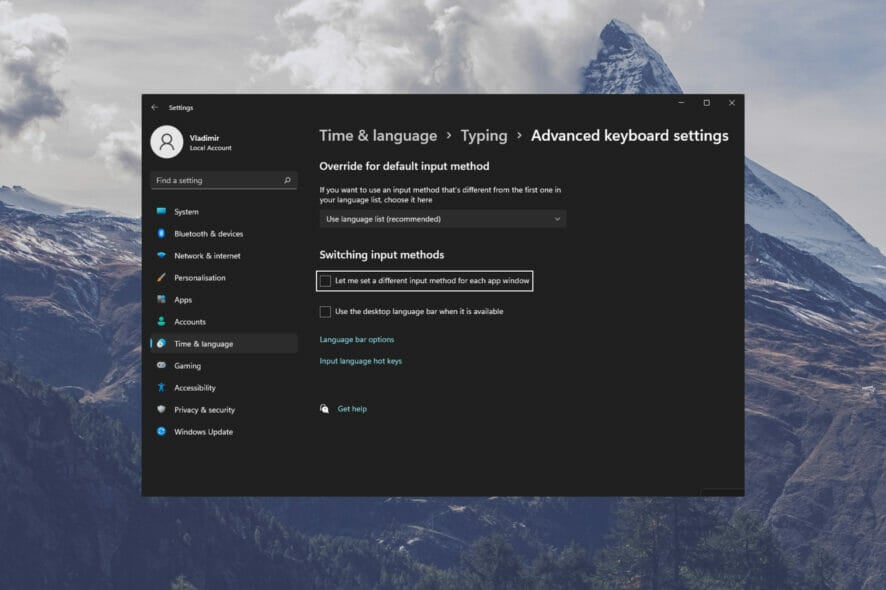Go to the Typing breadcrumb
Image resolution: width=886 pixels, height=590 pixels.
[x=484, y=136]
